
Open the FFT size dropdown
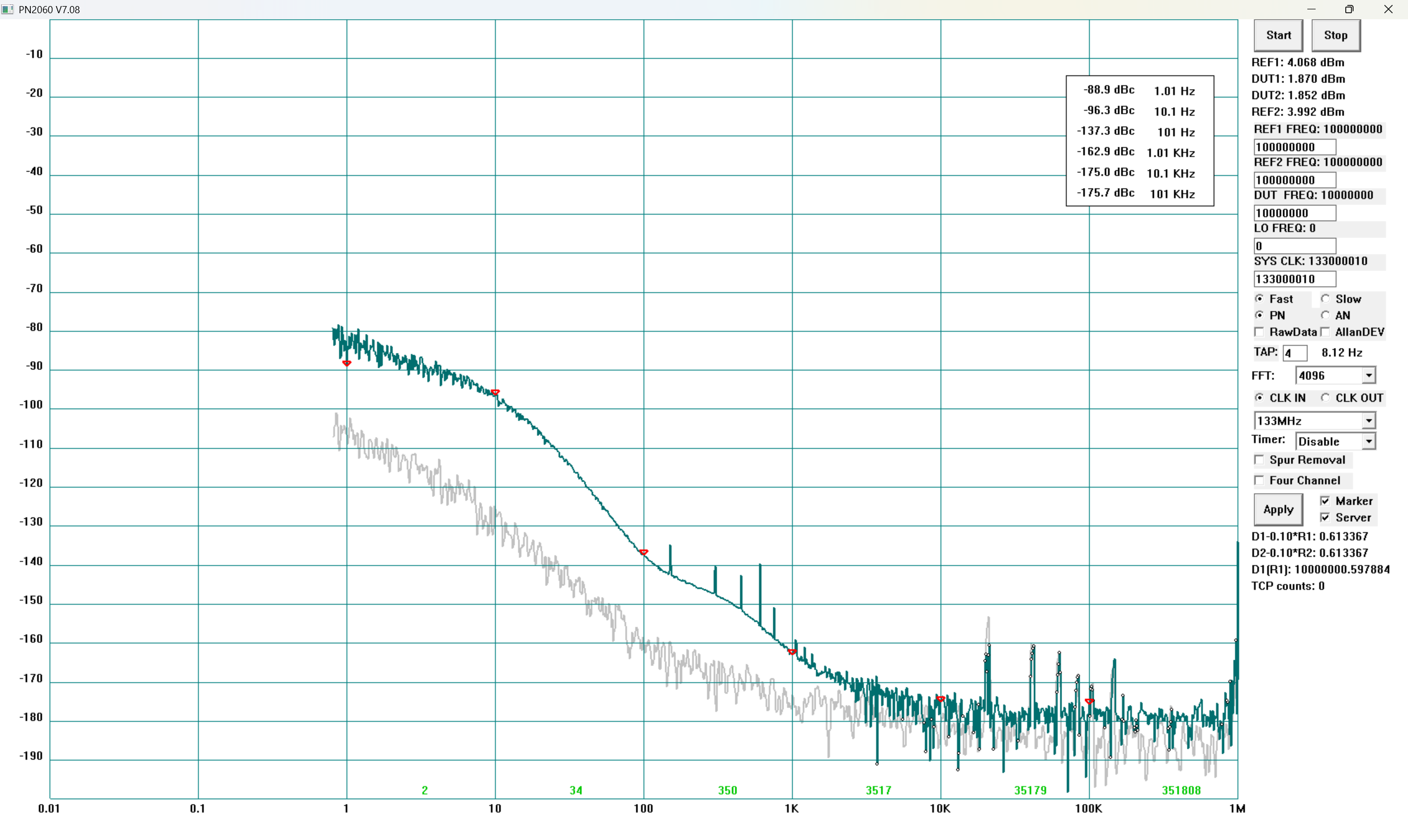[1368, 375]
